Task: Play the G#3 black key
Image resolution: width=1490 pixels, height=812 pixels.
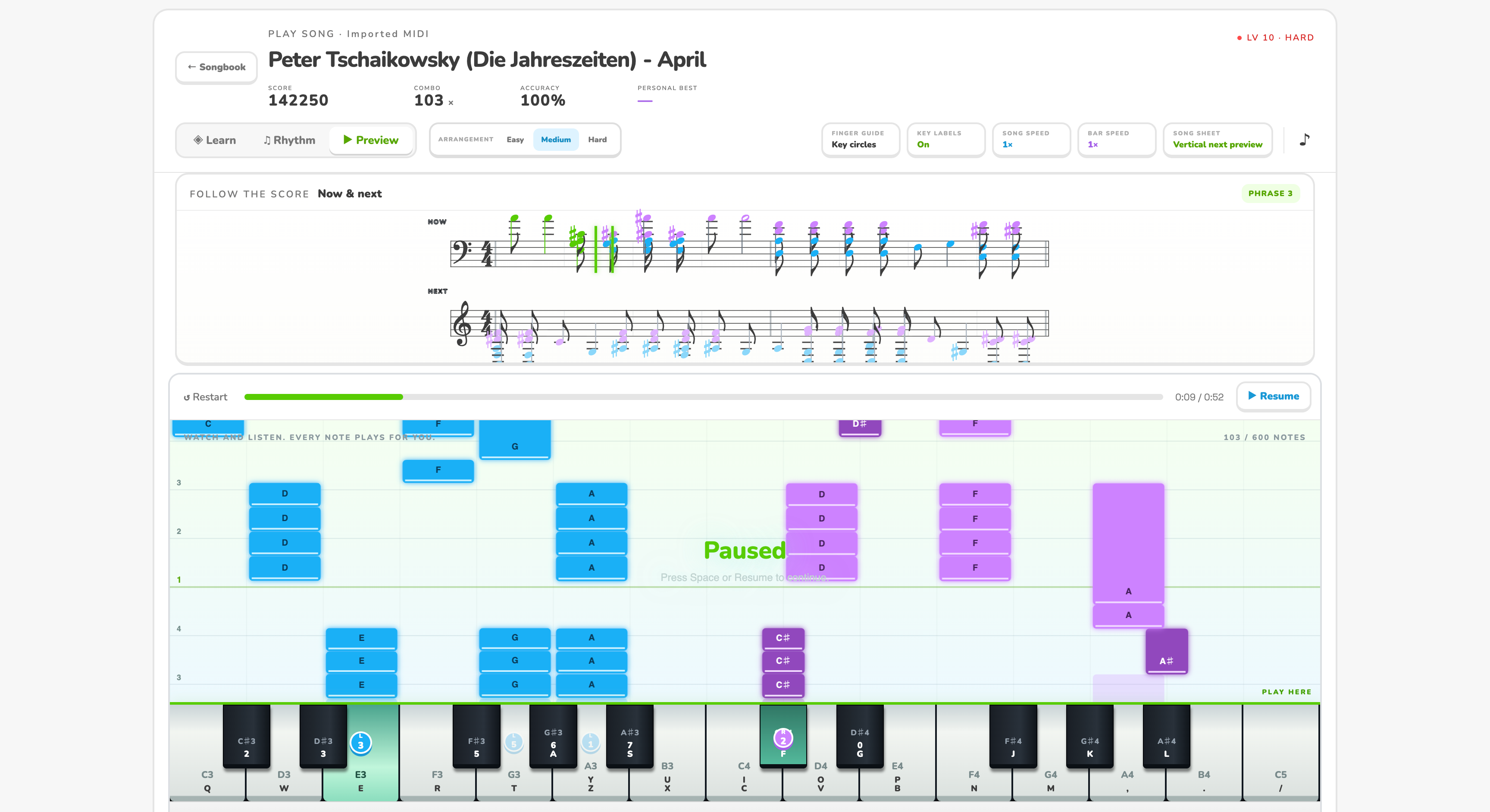Action: click(x=553, y=736)
